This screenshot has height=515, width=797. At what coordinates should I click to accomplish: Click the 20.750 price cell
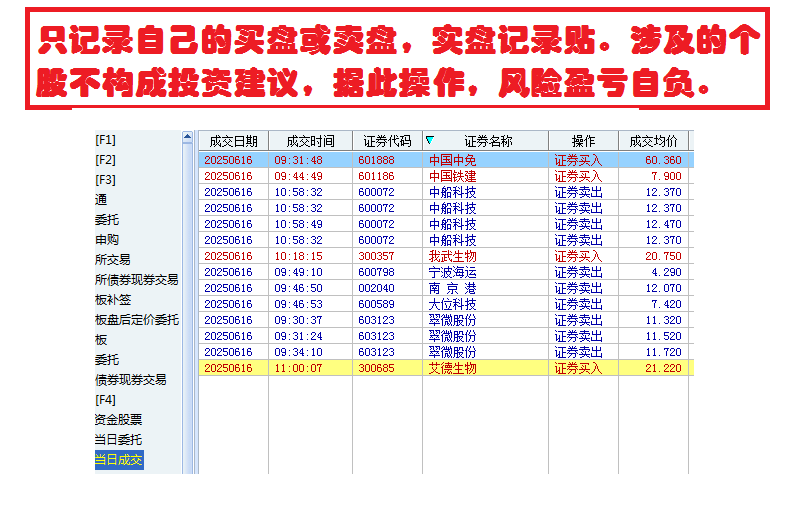pyautogui.click(x=663, y=256)
